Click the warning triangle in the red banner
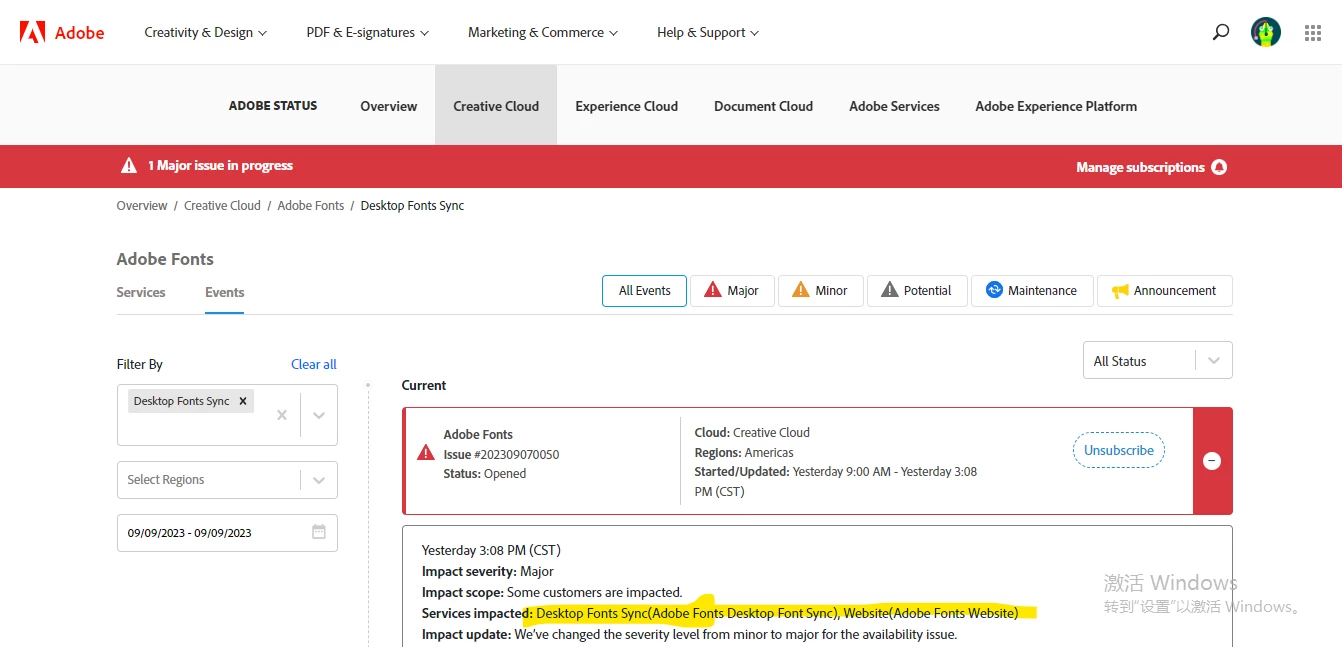Screen dimensions: 1342x647 pyautogui.click(x=129, y=166)
